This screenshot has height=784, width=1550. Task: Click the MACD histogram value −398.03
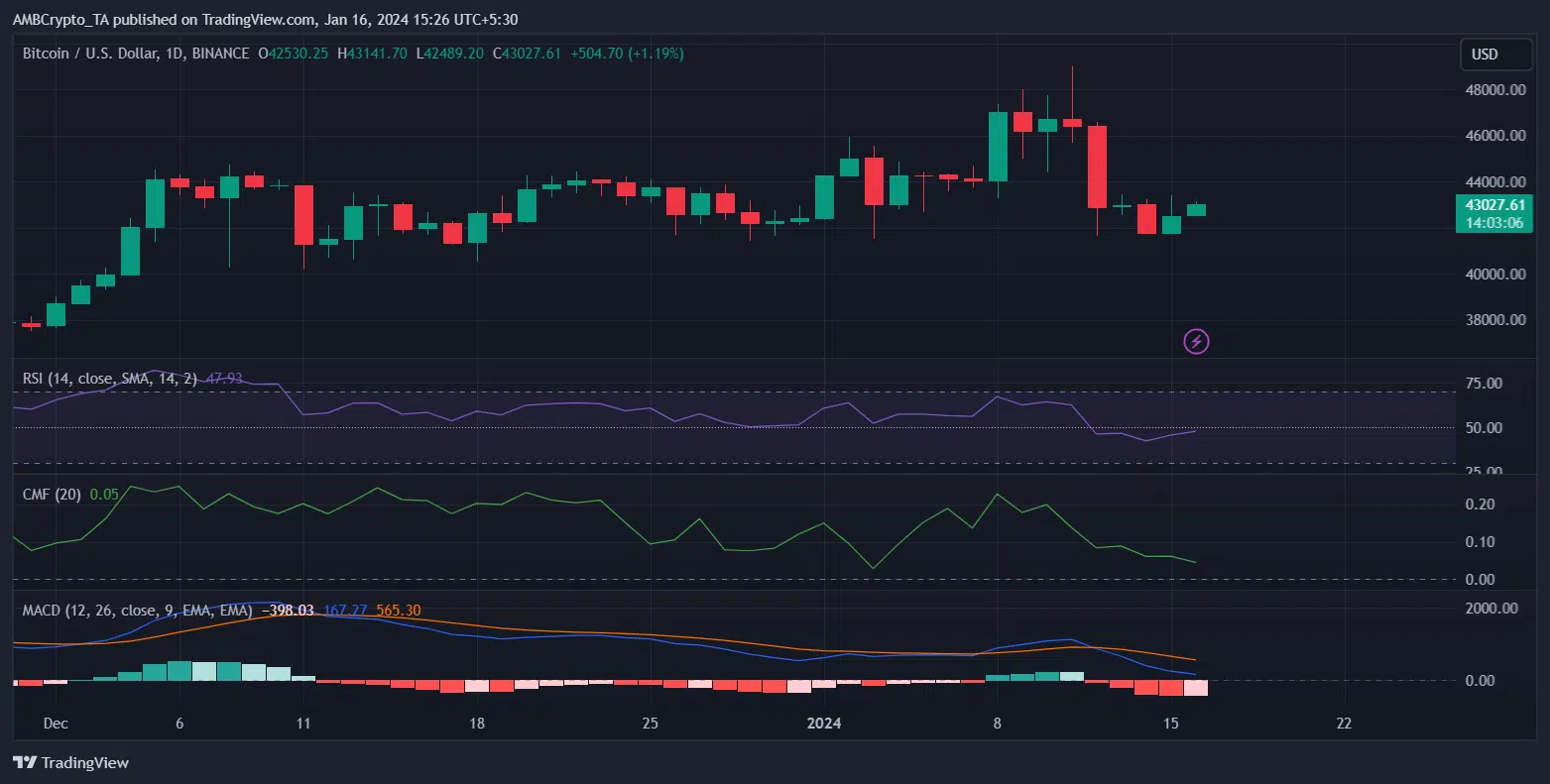287,611
